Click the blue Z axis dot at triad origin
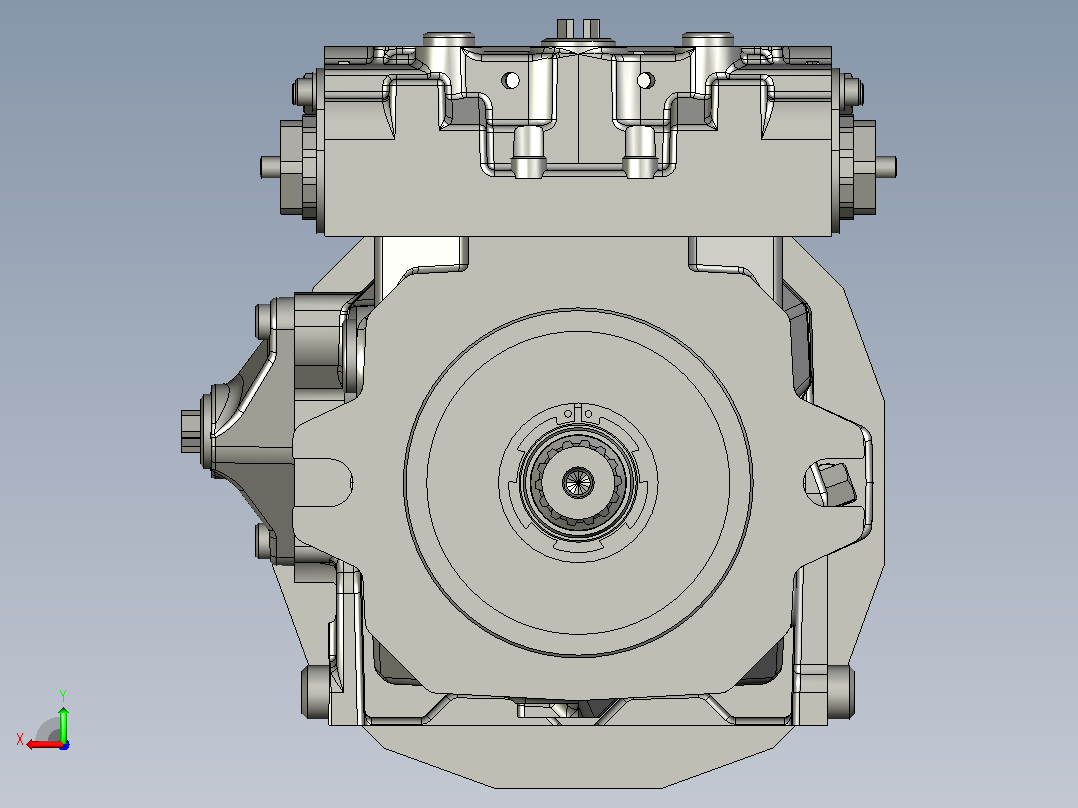 tap(64, 745)
